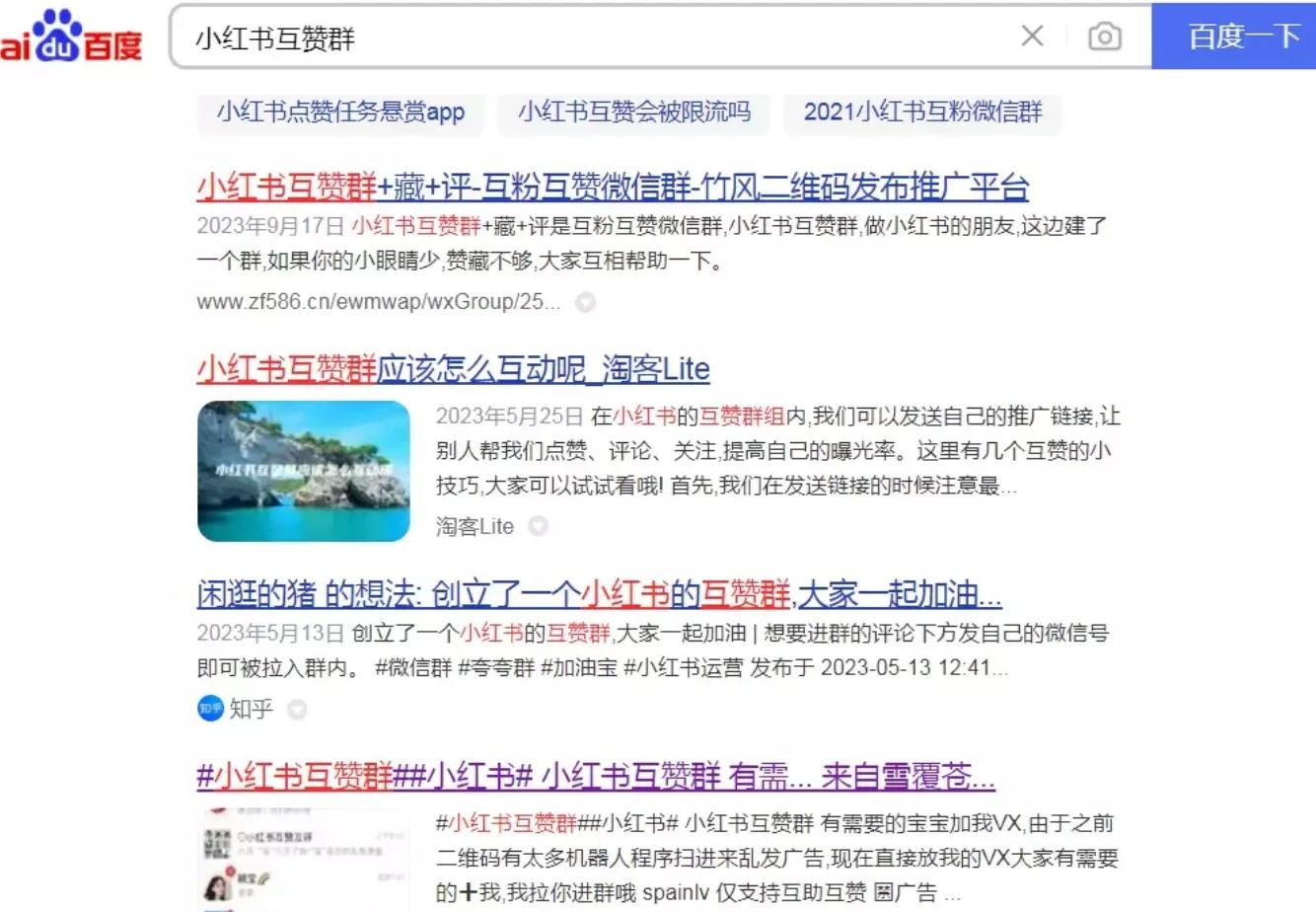Click the snippet text starting 2023年5月25日

click(x=778, y=451)
